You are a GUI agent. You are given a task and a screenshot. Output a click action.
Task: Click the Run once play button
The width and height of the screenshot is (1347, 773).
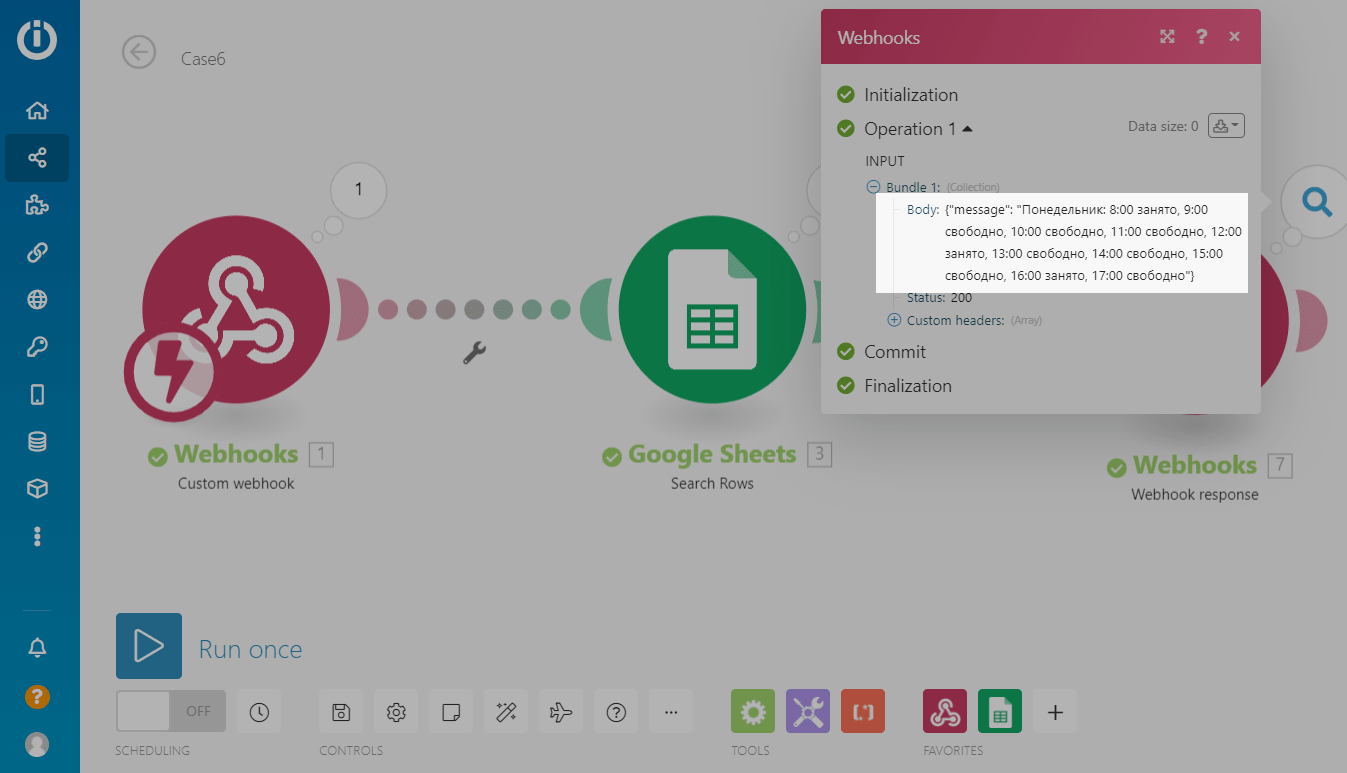[x=149, y=646]
